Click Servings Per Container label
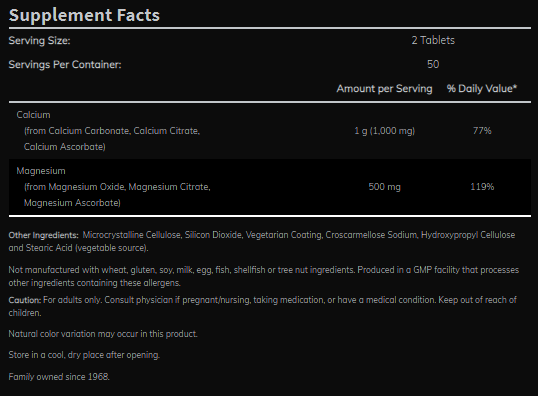 coord(65,65)
